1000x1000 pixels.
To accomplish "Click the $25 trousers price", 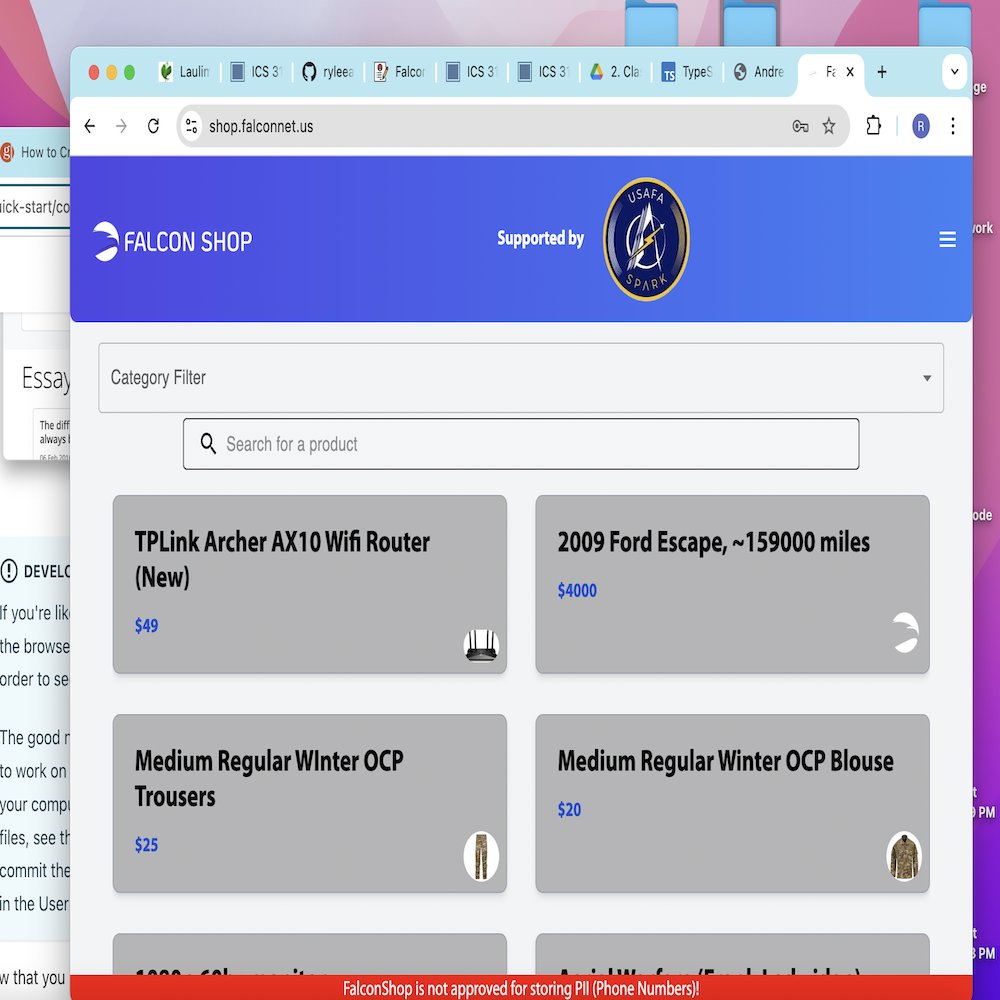I will [x=147, y=845].
